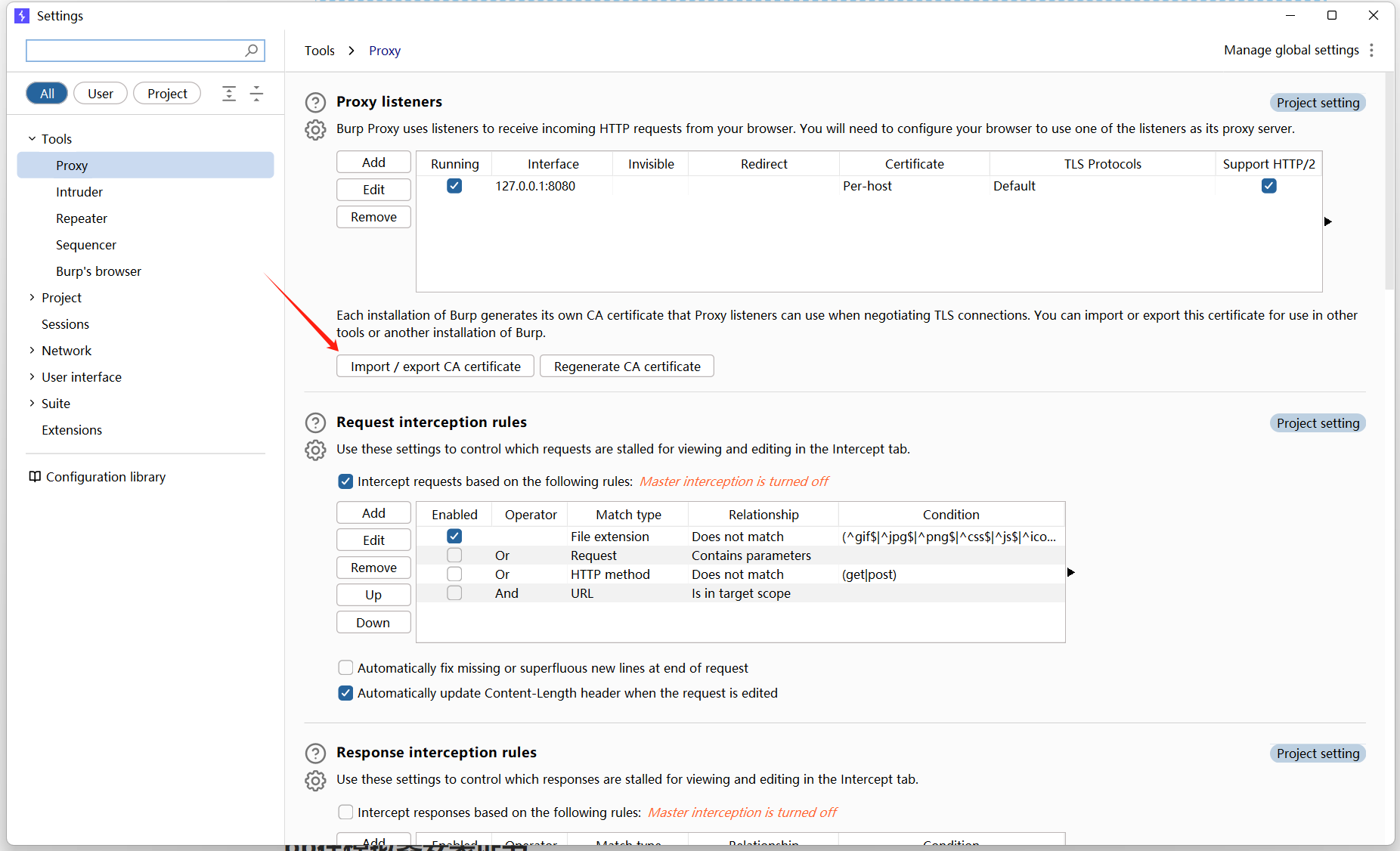Screen dimensions: 1400x851
Task: Expand the Project tree section
Action: point(32,297)
